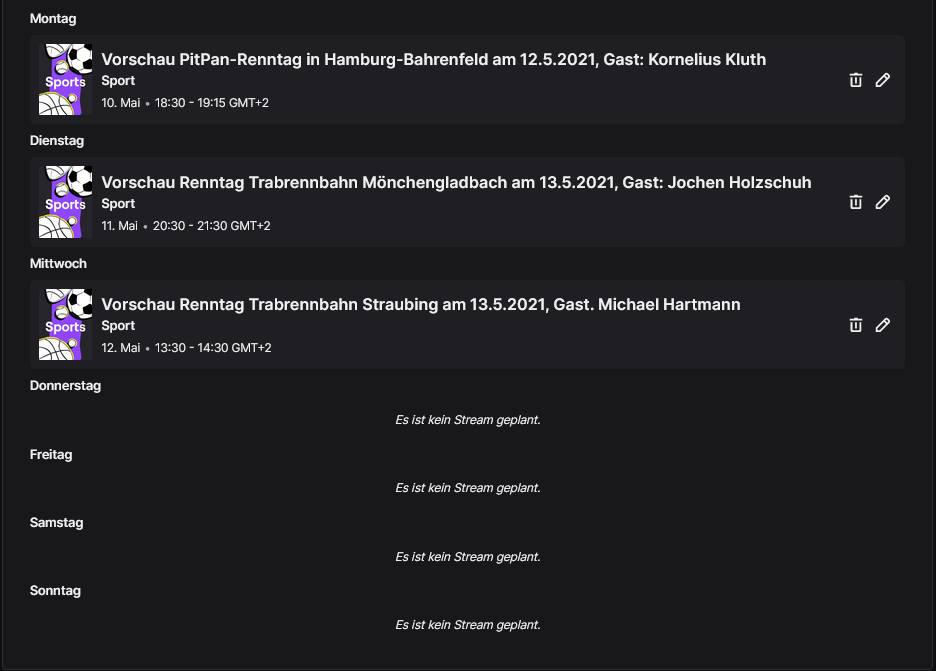
Task: Edit the PitPan-Renntag Hamburg-Bahrenfeld stream
Action: pyautogui.click(x=883, y=80)
